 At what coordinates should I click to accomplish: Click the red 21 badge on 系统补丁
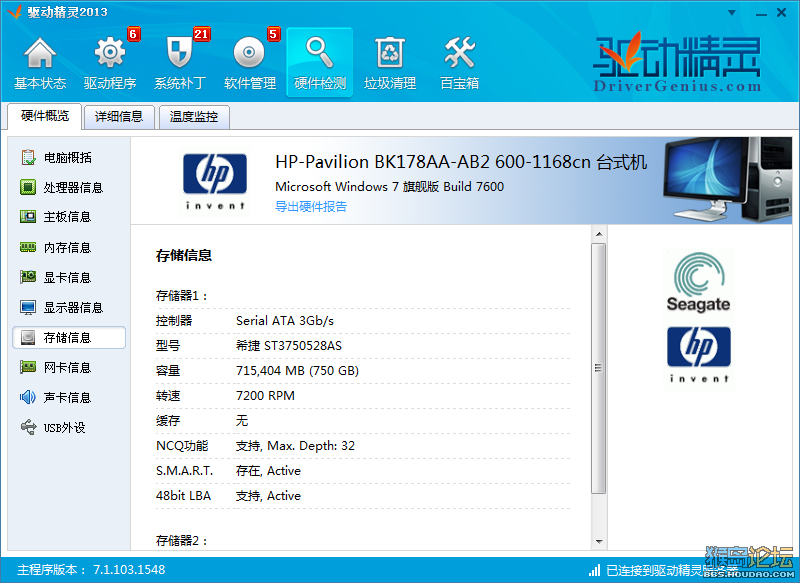pyautogui.click(x=202, y=34)
